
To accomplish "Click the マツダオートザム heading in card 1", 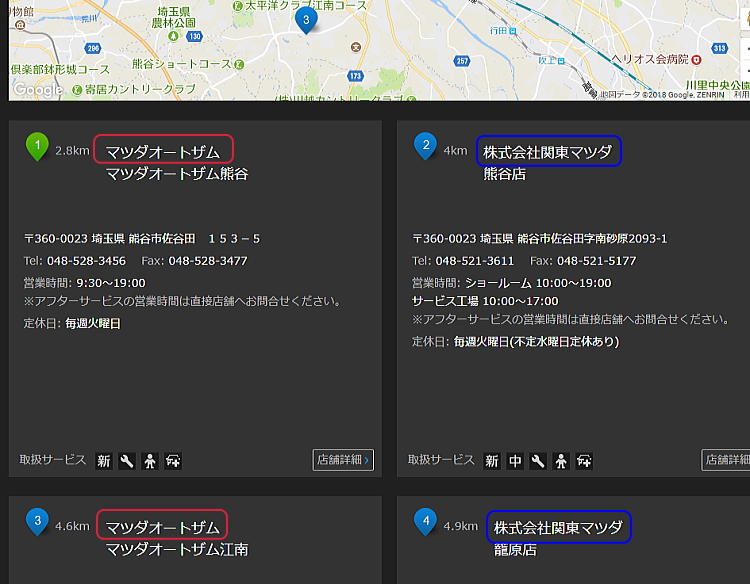I will [163, 152].
